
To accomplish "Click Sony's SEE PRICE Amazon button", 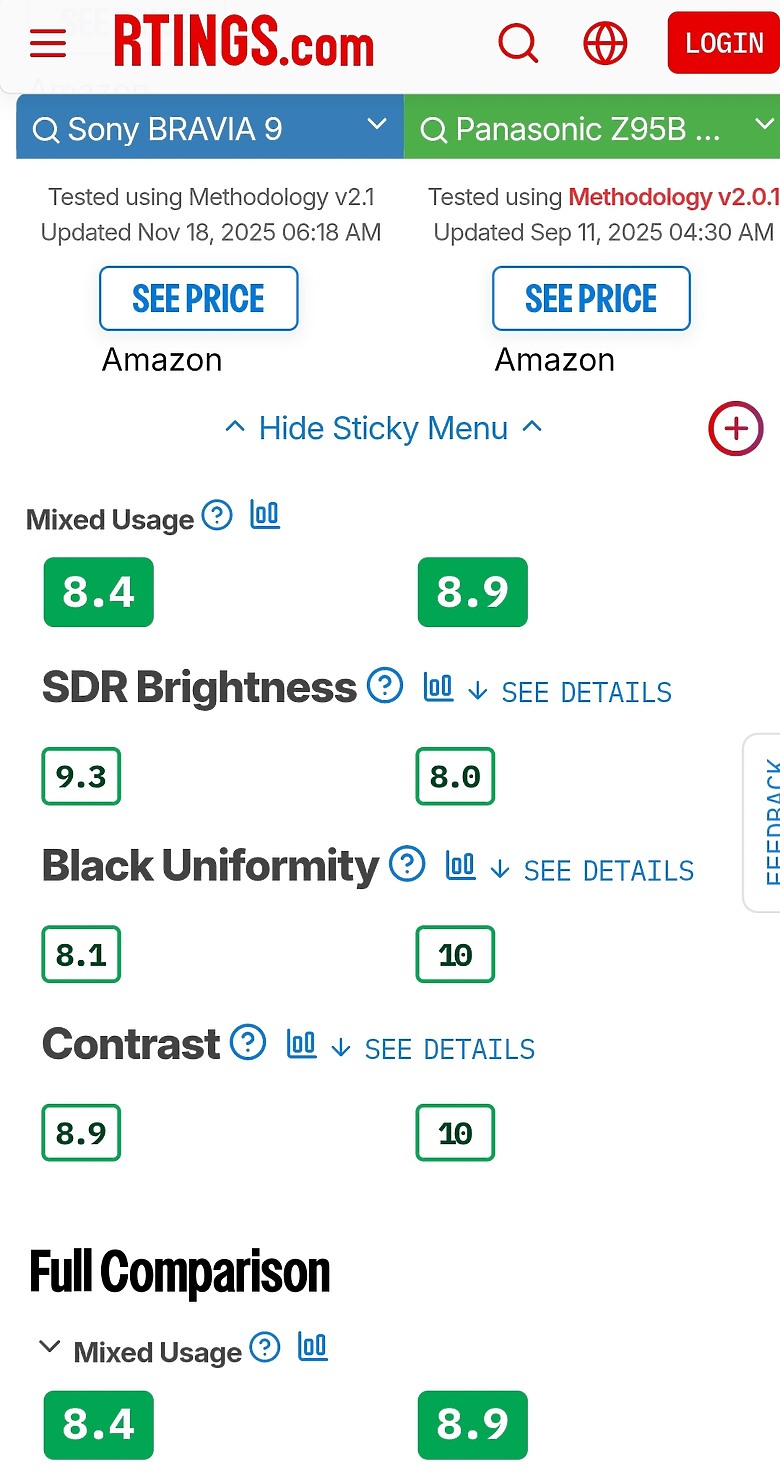I will pos(198,298).
